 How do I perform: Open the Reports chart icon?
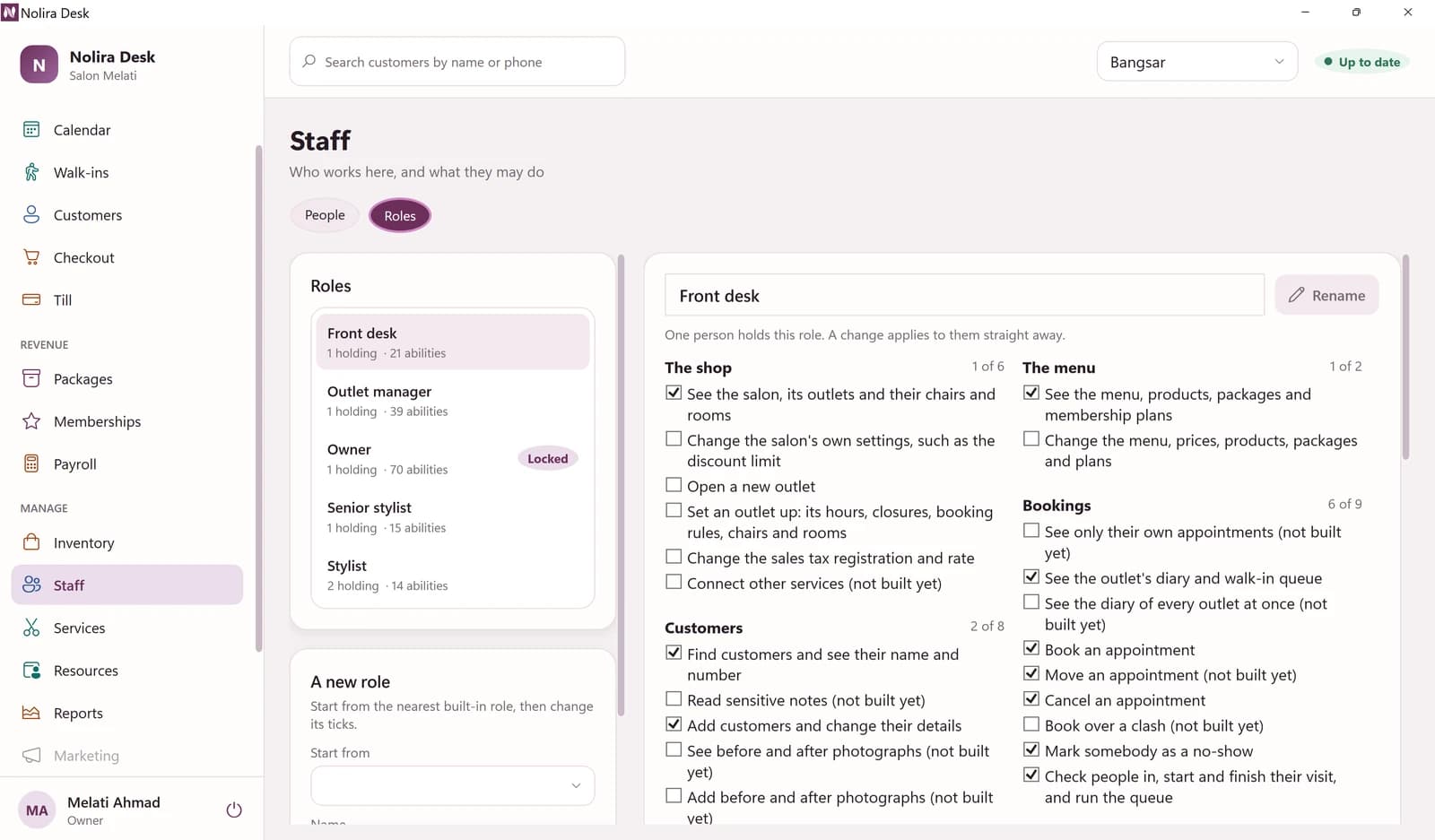point(31,713)
